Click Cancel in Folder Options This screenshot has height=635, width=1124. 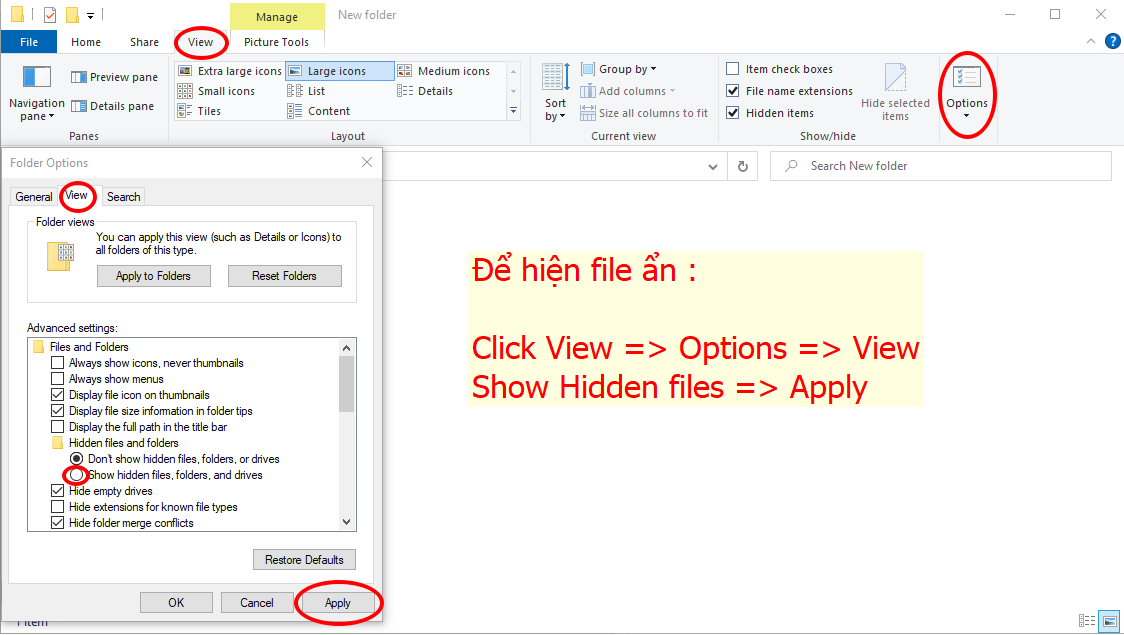(257, 603)
